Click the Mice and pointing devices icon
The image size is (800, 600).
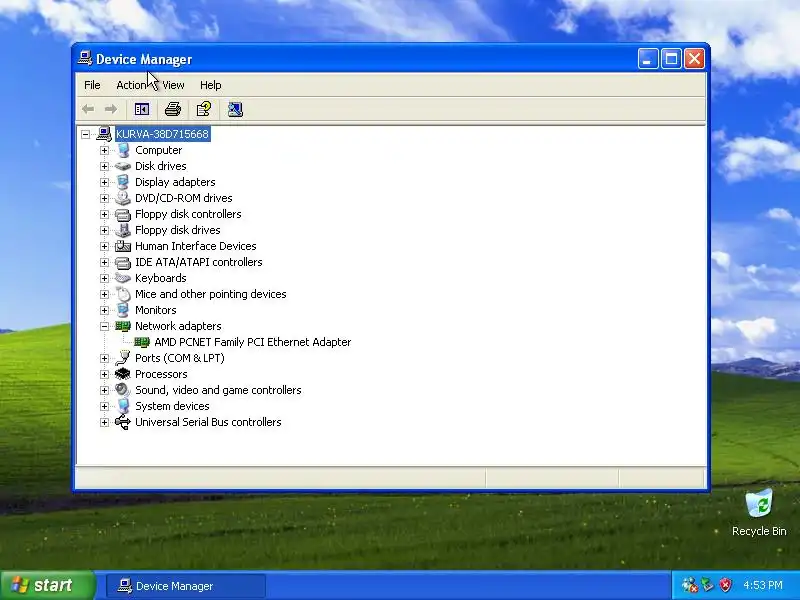(123, 294)
